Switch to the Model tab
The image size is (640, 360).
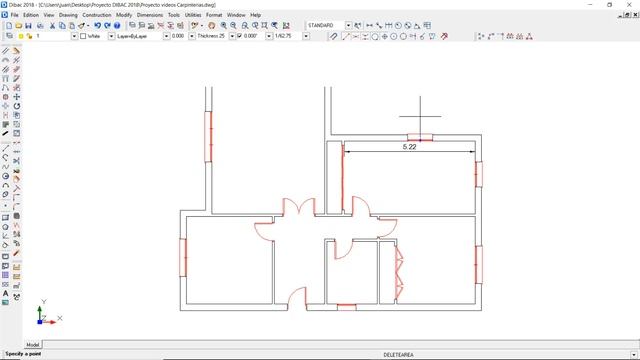click(x=32, y=345)
